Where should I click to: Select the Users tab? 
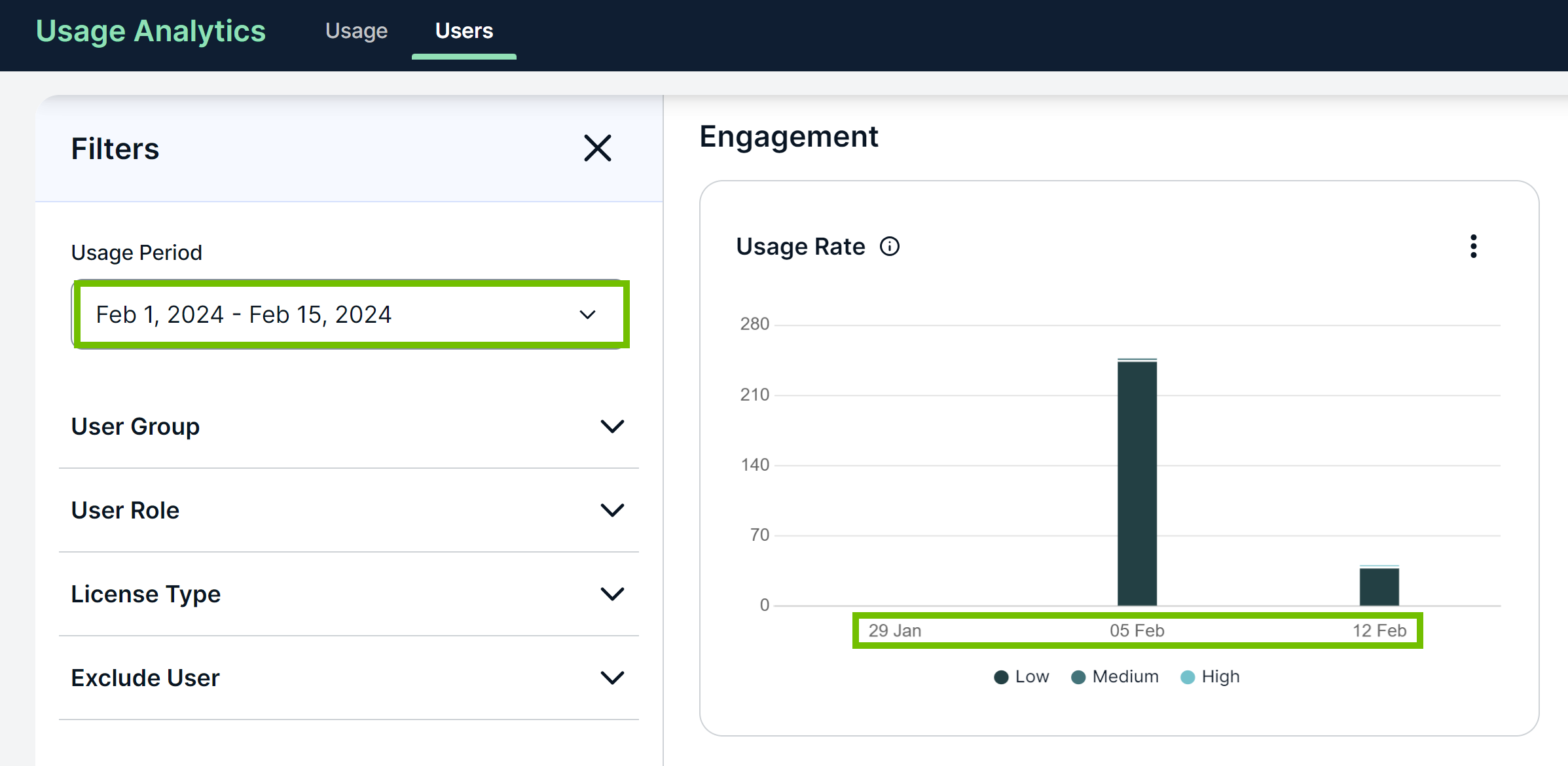pos(464,31)
